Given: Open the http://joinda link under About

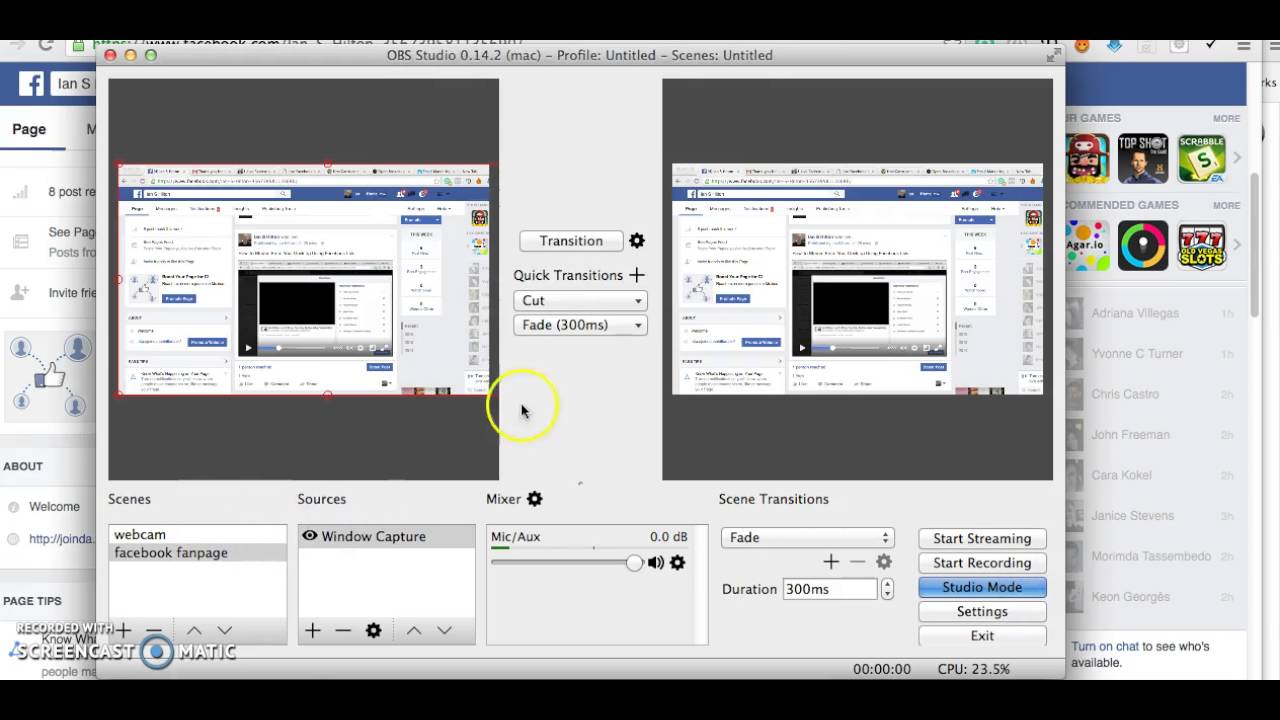Looking at the screenshot, I should click(62, 539).
